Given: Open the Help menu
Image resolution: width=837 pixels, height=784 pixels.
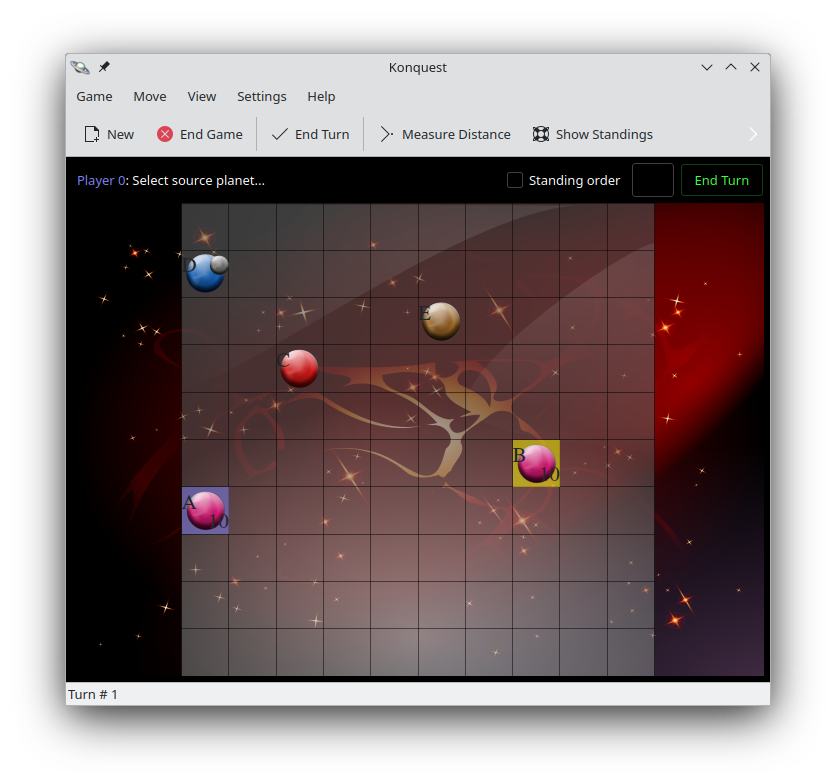Looking at the screenshot, I should [x=321, y=96].
